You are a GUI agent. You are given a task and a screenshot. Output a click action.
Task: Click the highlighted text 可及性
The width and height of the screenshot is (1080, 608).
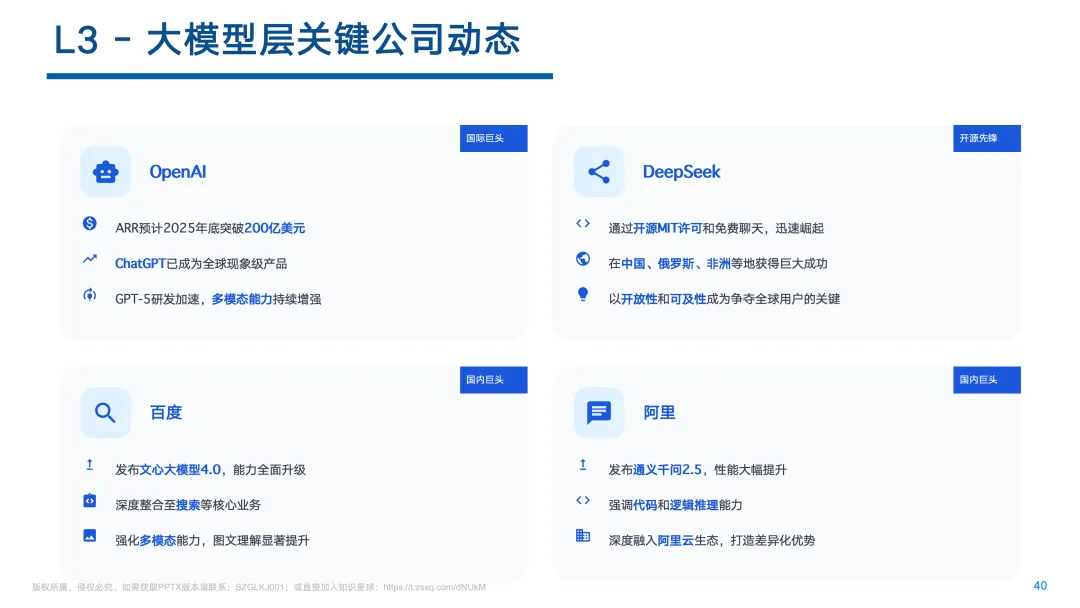tap(688, 299)
